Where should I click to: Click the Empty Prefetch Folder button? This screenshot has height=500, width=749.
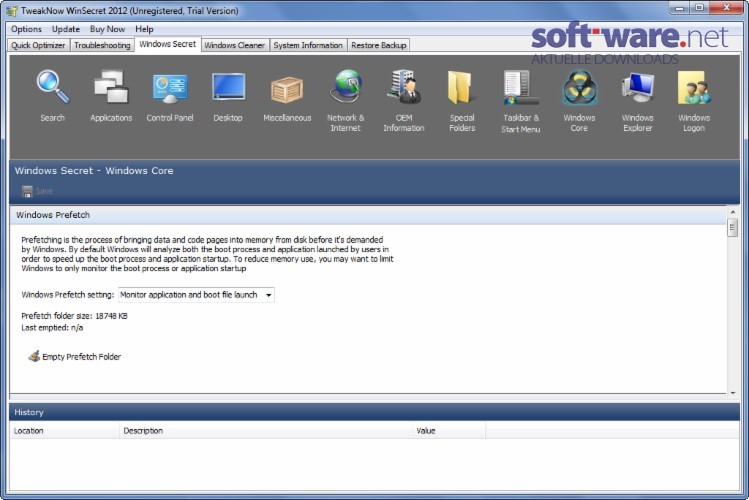click(75, 357)
